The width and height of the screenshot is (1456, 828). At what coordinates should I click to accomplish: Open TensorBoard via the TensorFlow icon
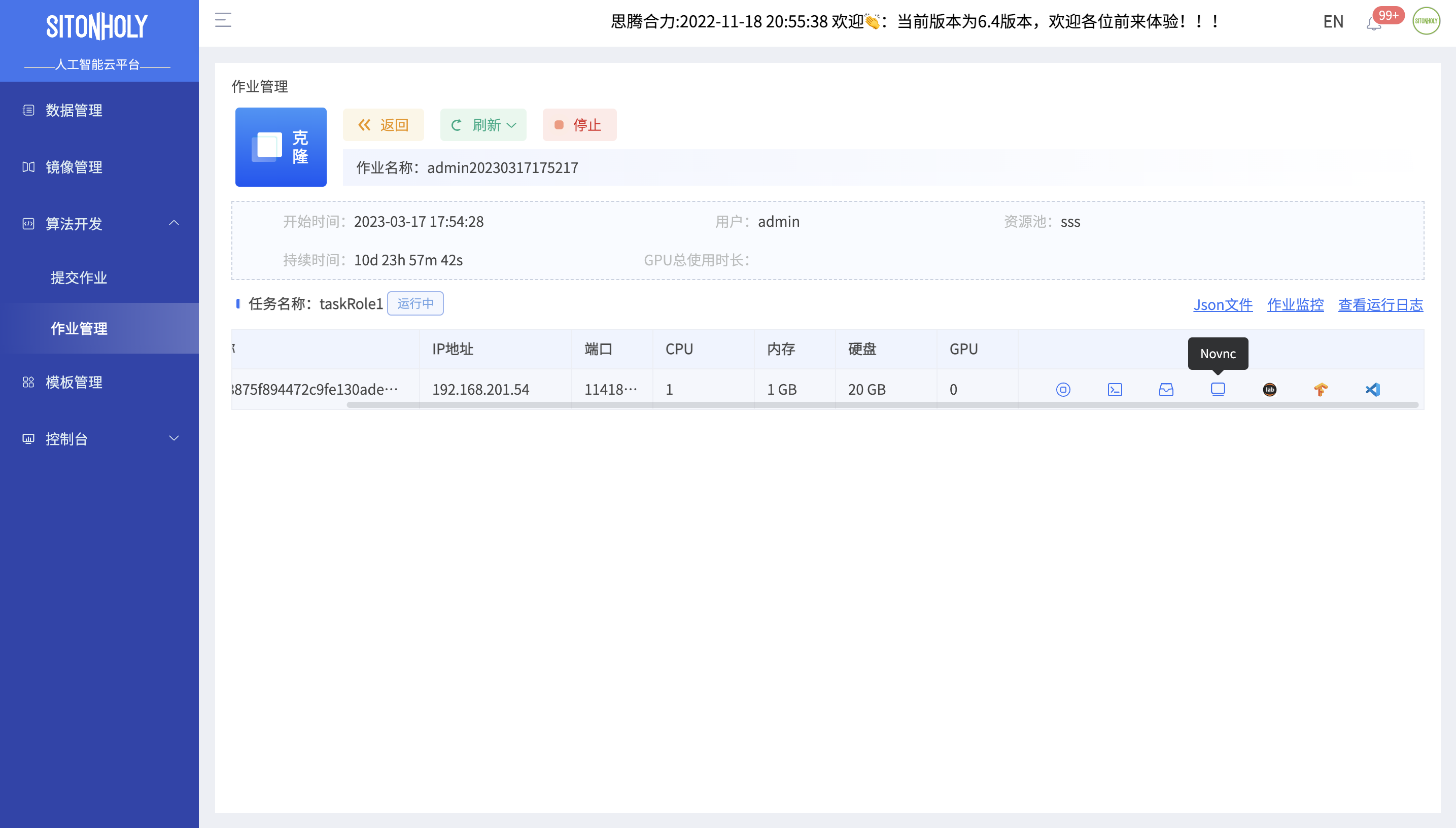pos(1321,390)
